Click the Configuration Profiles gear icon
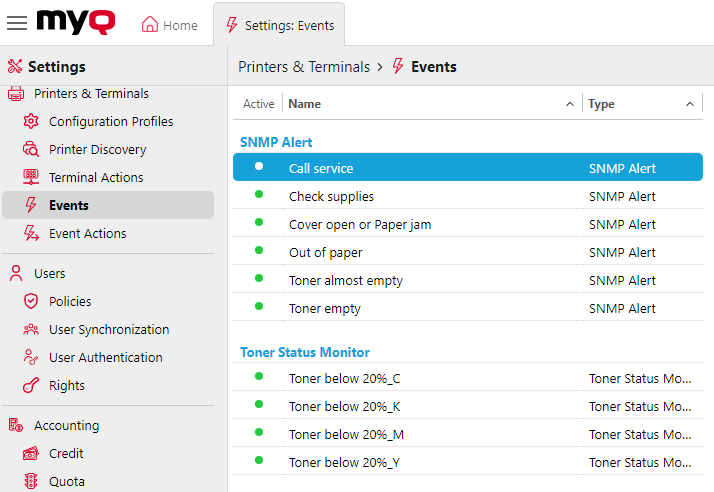714x492 pixels. [30, 122]
